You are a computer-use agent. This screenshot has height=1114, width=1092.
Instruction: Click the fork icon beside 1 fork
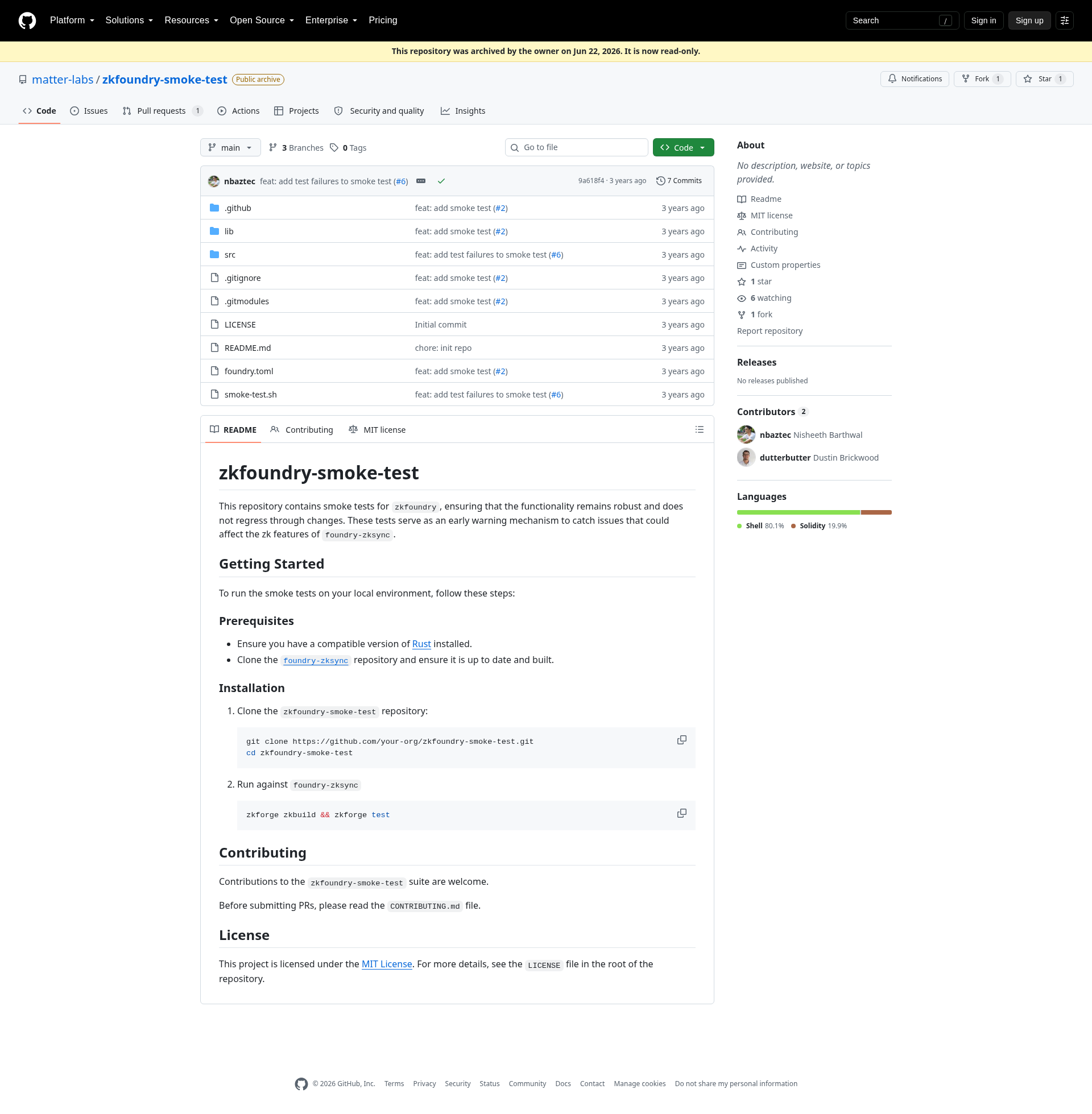coord(742,315)
